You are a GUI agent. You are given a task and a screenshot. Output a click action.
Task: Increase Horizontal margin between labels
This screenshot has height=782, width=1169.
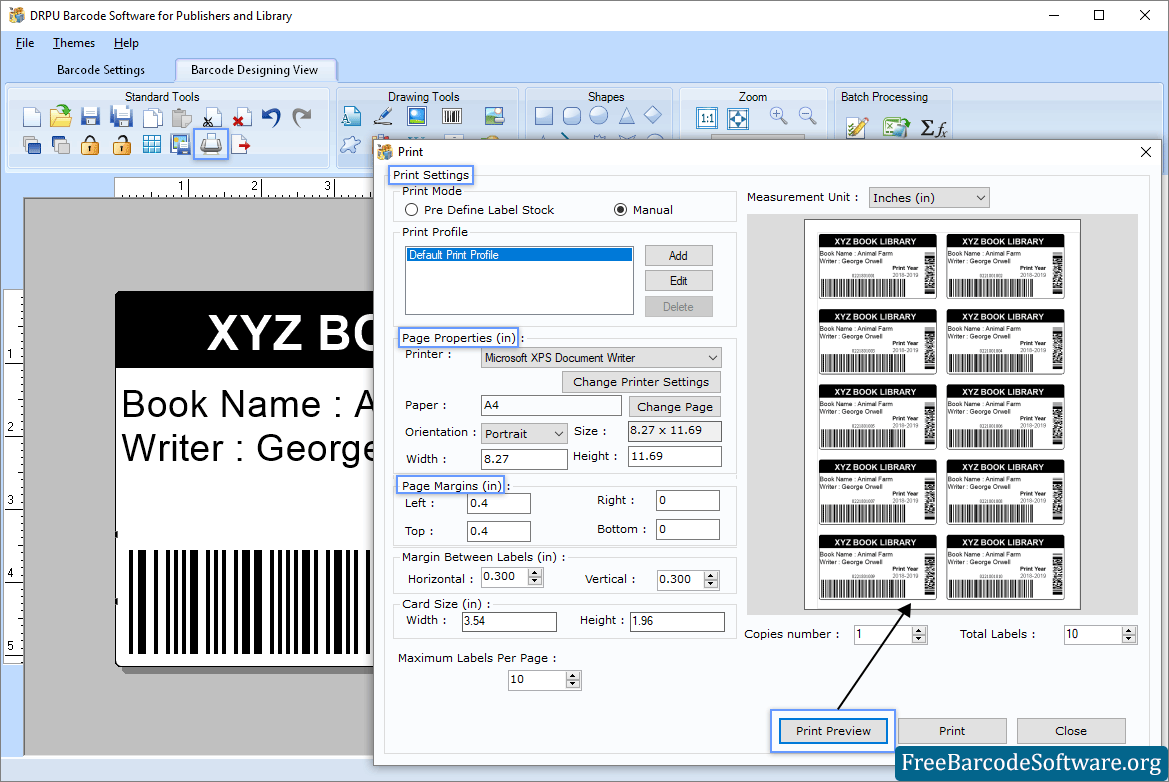[535, 573]
